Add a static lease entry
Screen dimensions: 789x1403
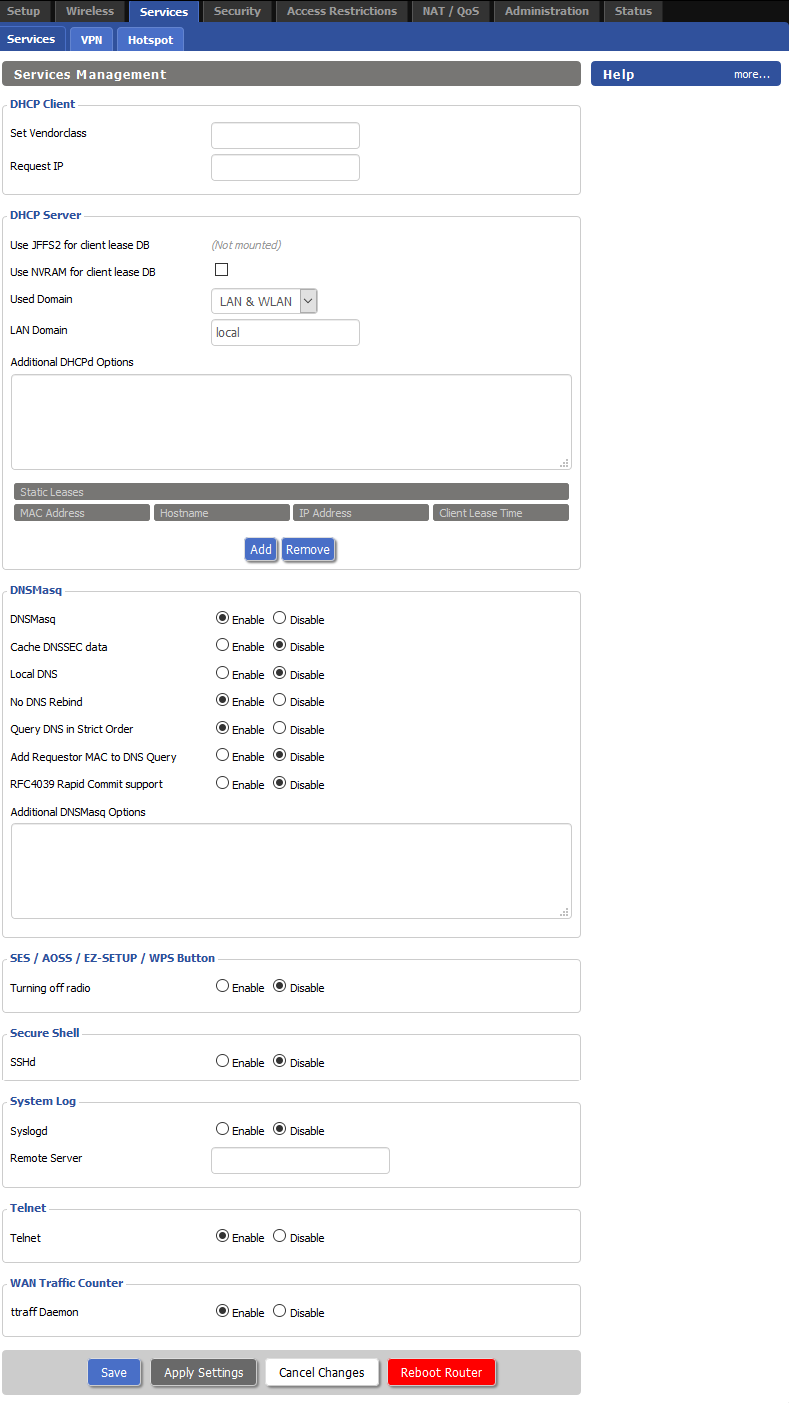261,549
